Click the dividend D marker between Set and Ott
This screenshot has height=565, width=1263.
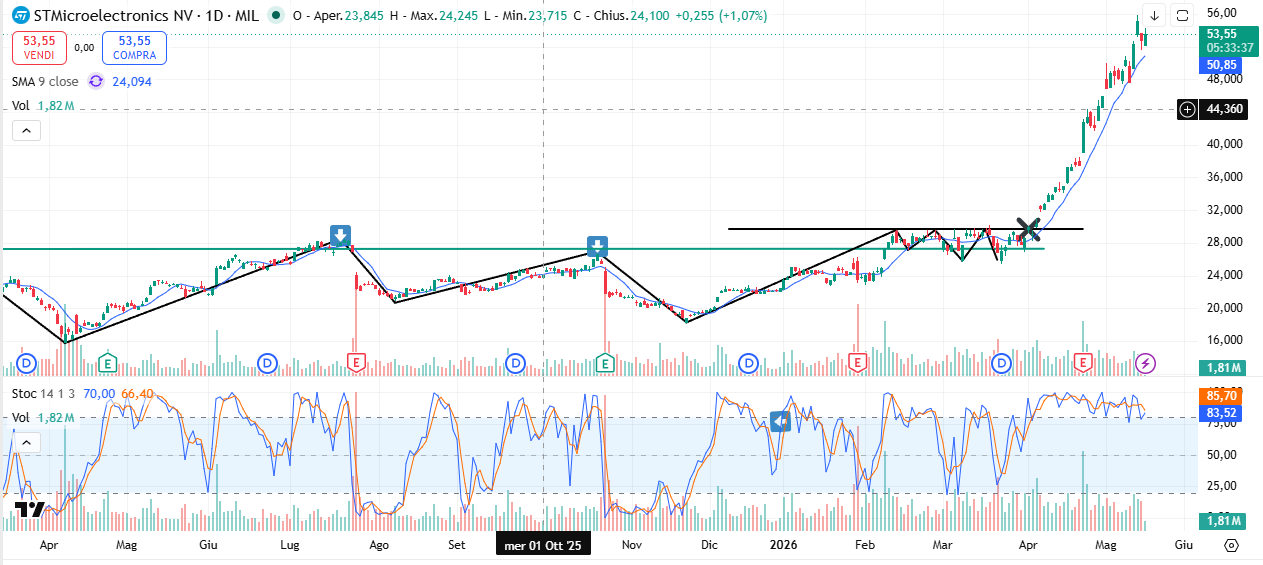point(515,362)
